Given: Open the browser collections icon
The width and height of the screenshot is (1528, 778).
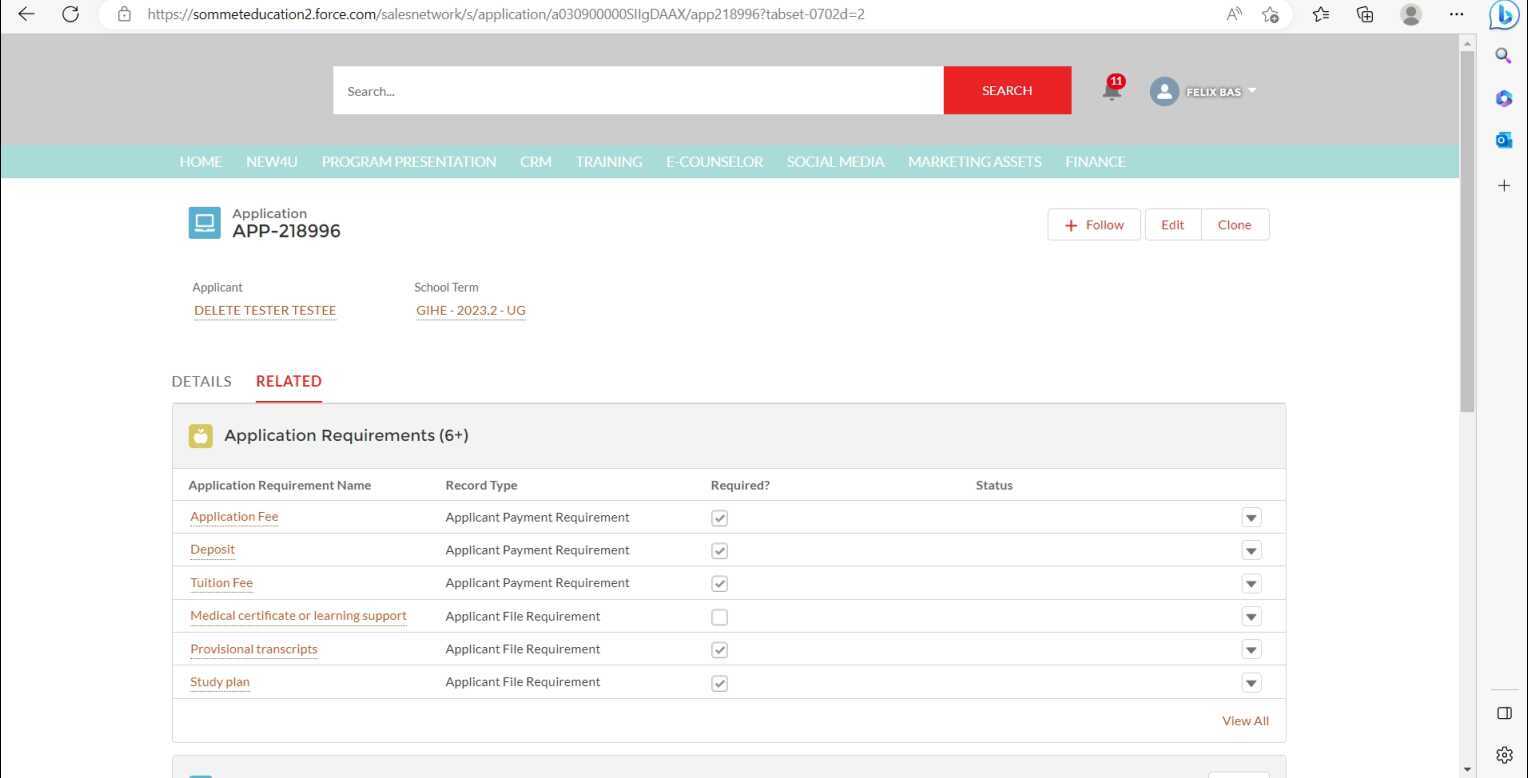Looking at the screenshot, I should (1365, 14).
